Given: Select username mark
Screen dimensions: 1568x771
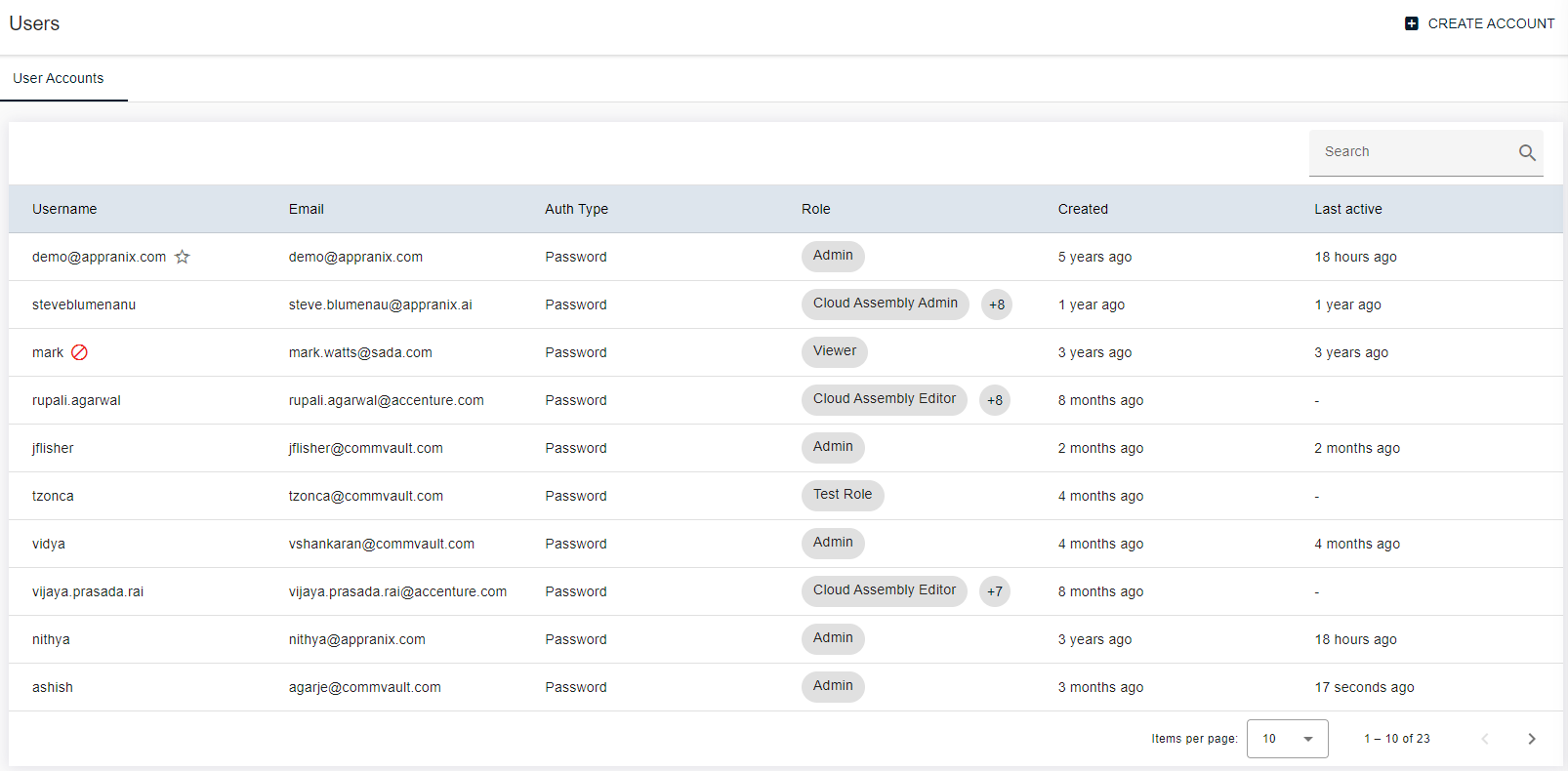Looking at the screenshot, I should [x=48, y=352].
